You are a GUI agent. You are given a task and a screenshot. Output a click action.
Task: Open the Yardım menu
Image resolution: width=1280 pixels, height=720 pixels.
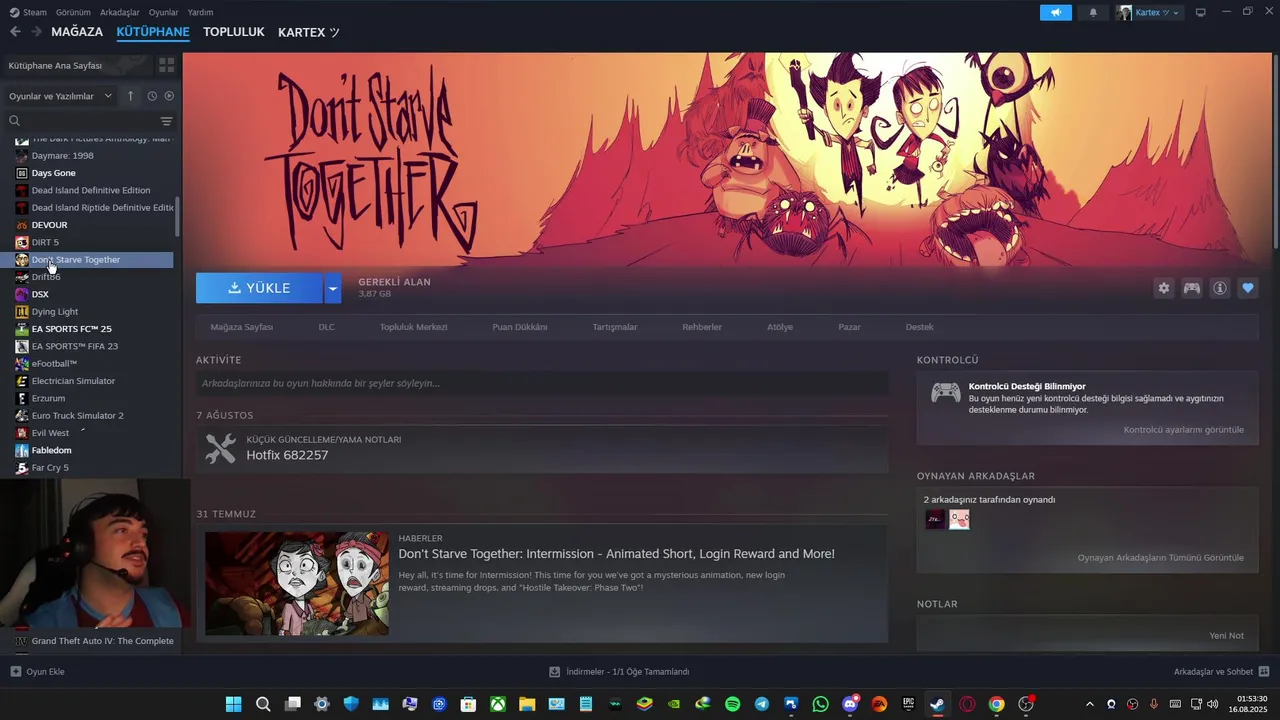tap(200, 12)
